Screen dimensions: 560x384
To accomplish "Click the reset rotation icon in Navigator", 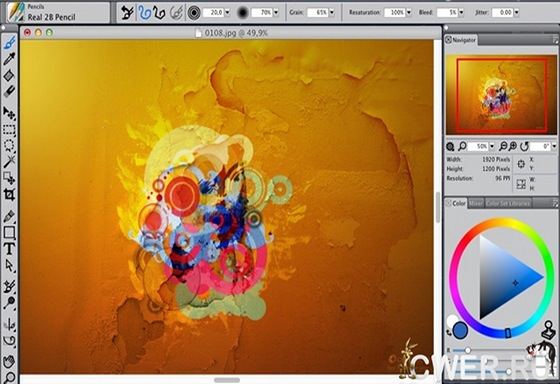I will 524,146.
